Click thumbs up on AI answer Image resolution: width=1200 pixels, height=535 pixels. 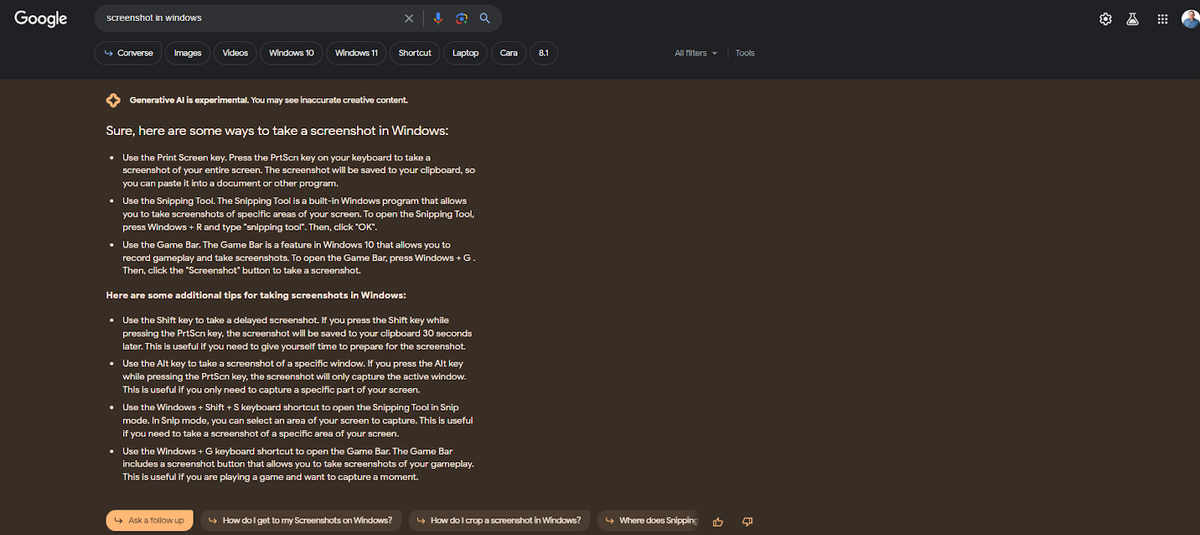pos(718,521)
